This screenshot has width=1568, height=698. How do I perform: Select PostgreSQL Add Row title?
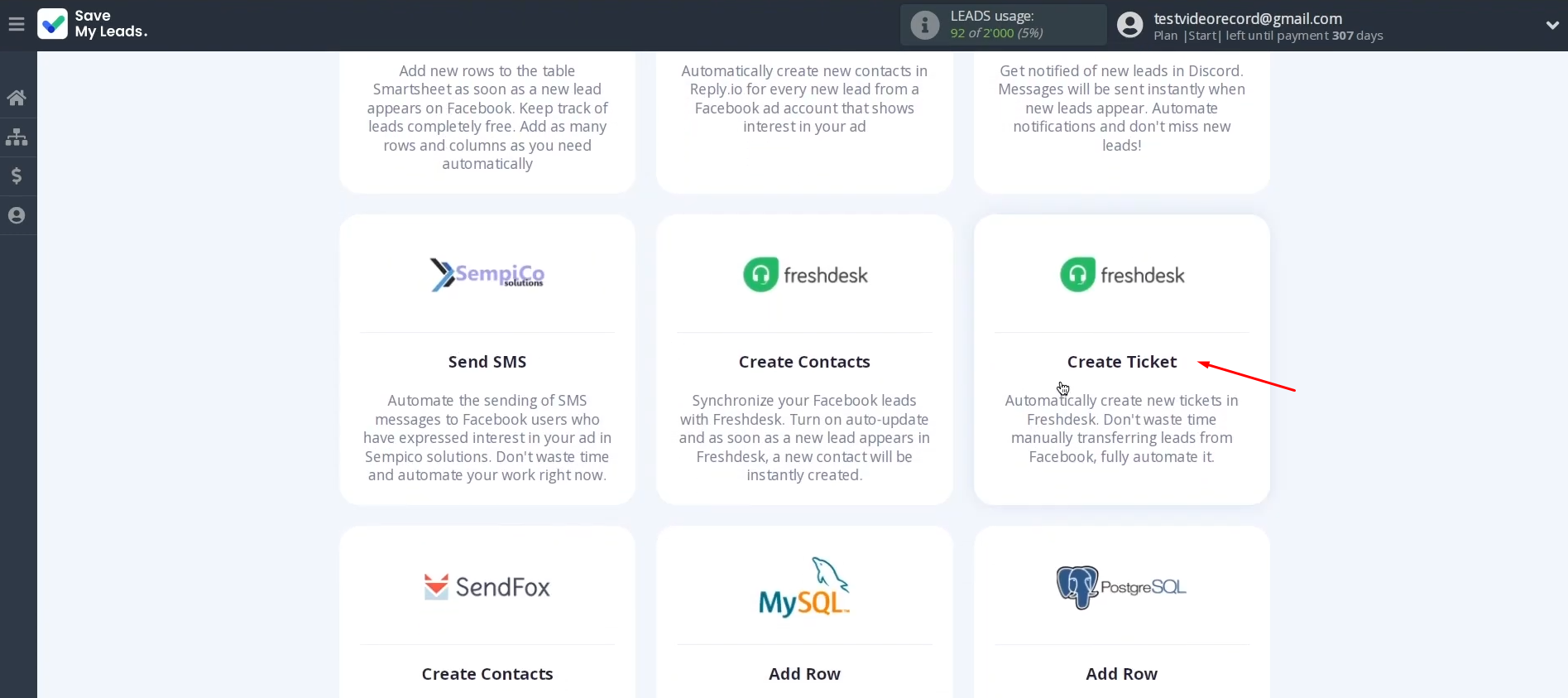pos(1122,674)
